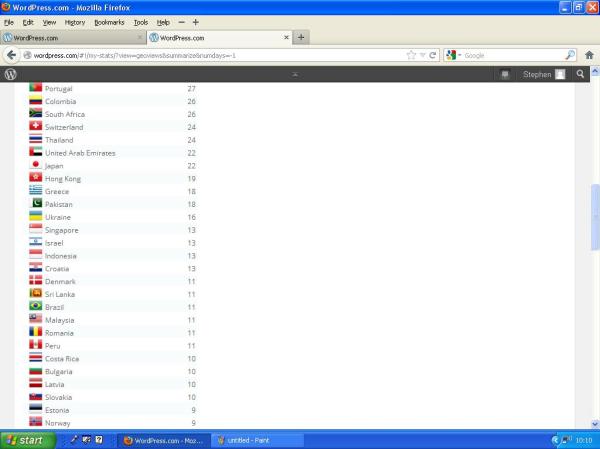
Task: Click the scrollbar down arrow
Action: tap(595, 424)
